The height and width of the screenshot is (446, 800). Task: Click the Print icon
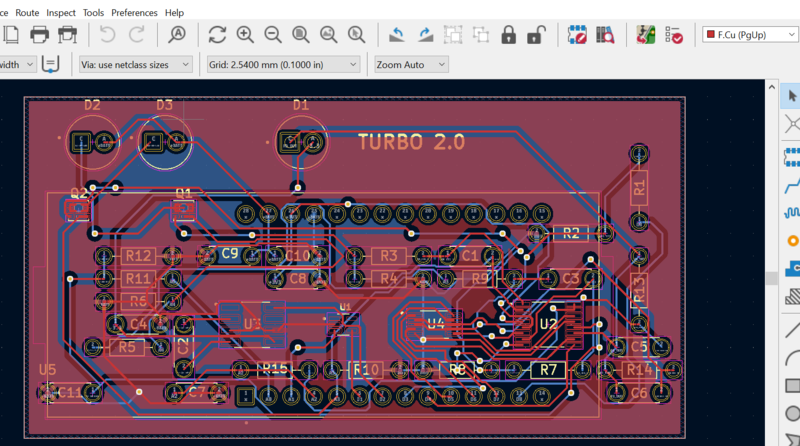(x=39, y=35)
